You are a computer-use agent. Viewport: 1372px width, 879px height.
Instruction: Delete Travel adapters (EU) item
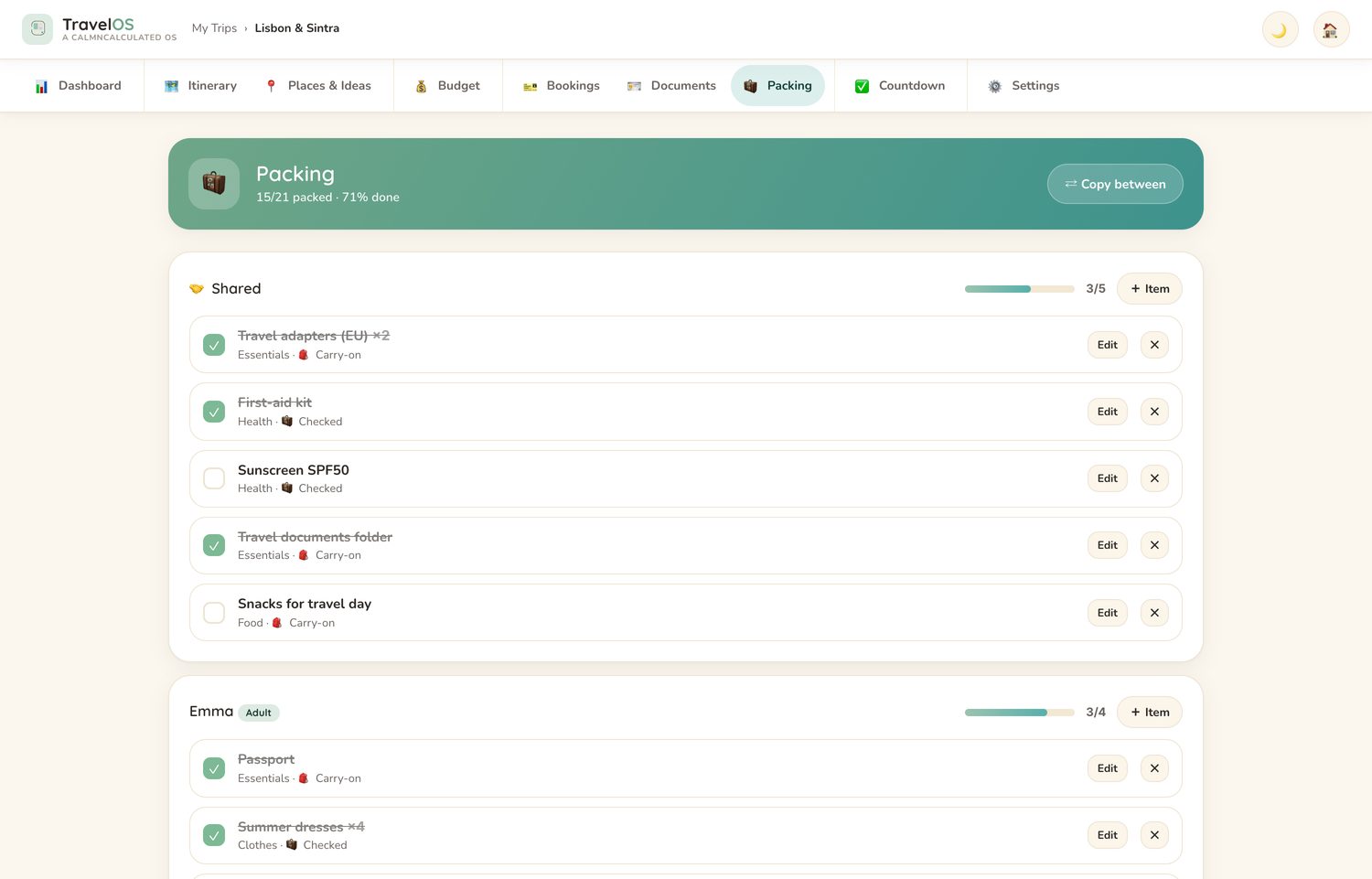(x=1154, y=345)
